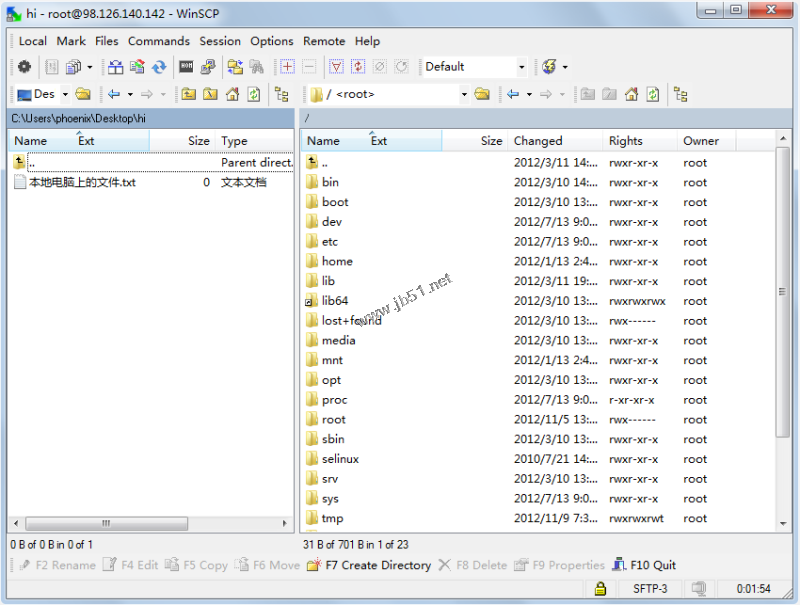Image resolution: width=800 pixels, height=605 pixels.
Task: Expand the local drive dropdown next to Des
Action: coord(64,94)
